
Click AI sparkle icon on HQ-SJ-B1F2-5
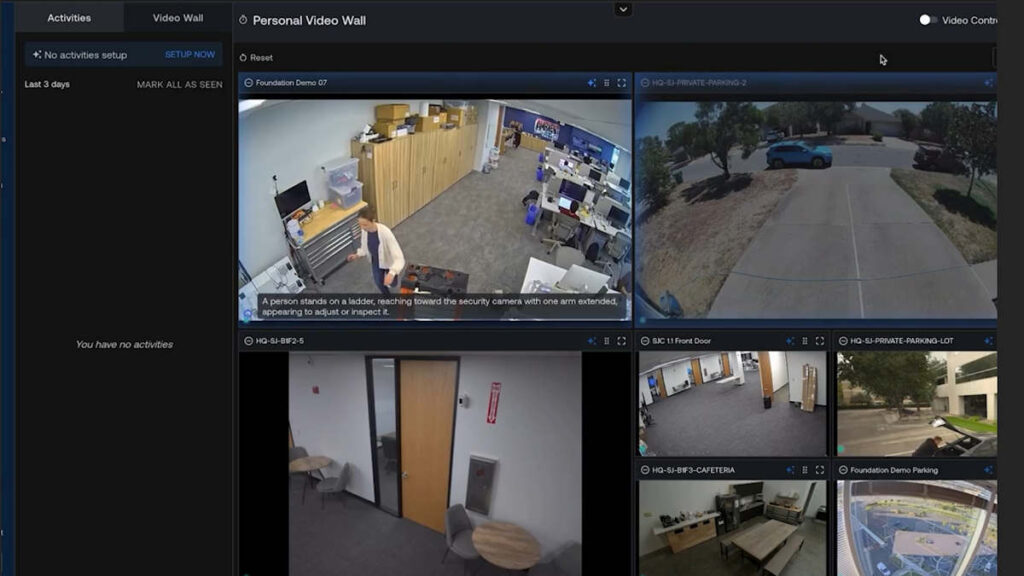pyautogui.click(x=591, y=341)
